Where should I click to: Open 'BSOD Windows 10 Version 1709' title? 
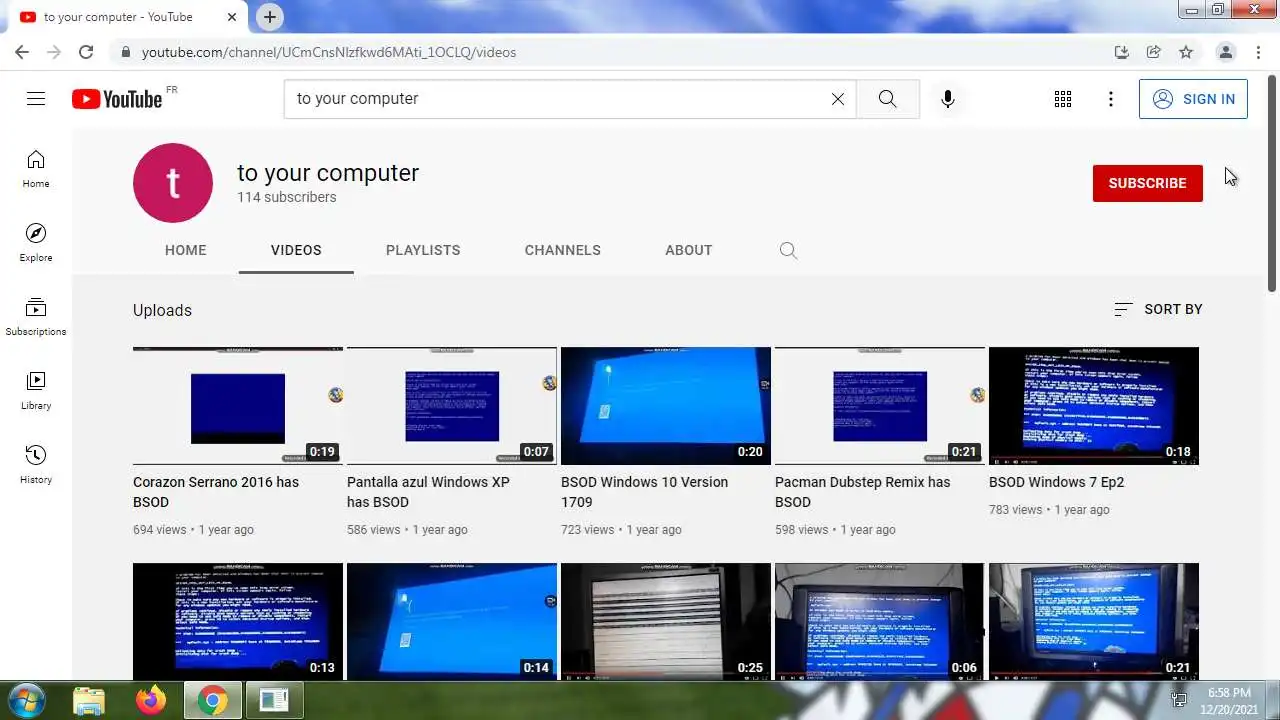click(x=644, y=492)
